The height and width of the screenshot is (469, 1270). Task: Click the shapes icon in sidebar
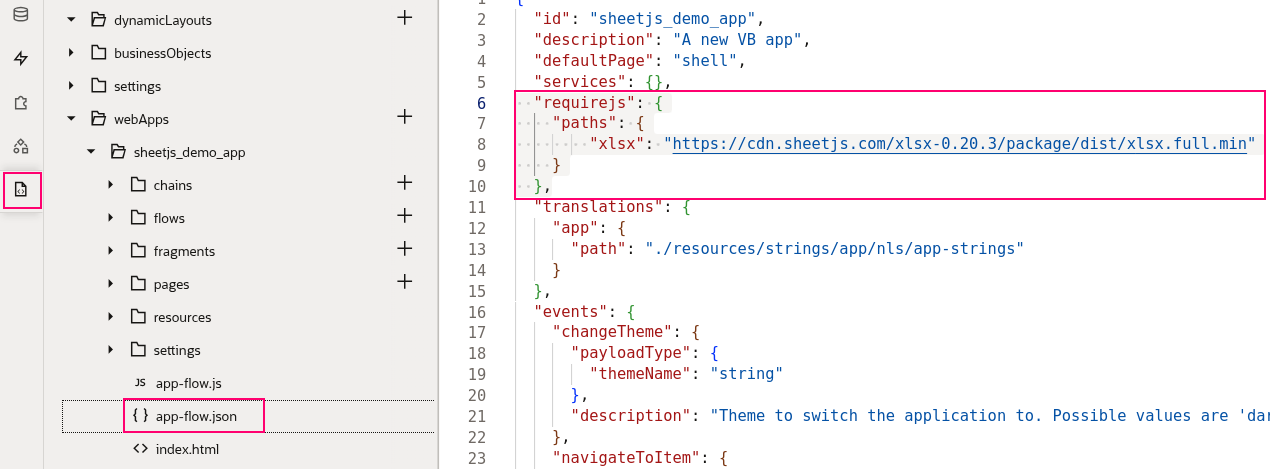point(21,146)
